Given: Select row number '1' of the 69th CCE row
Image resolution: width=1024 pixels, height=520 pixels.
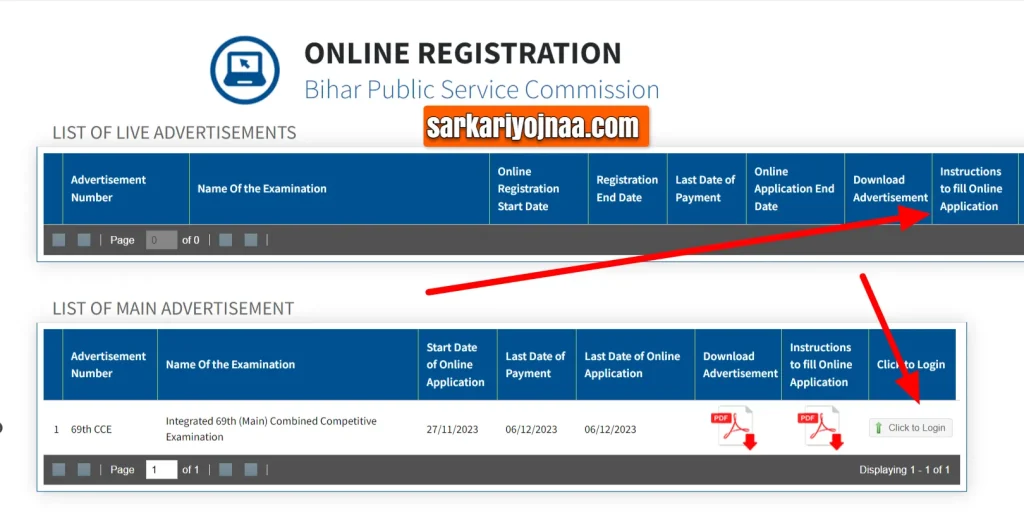Looking at the screenshot, I should [x=56, y=429].
